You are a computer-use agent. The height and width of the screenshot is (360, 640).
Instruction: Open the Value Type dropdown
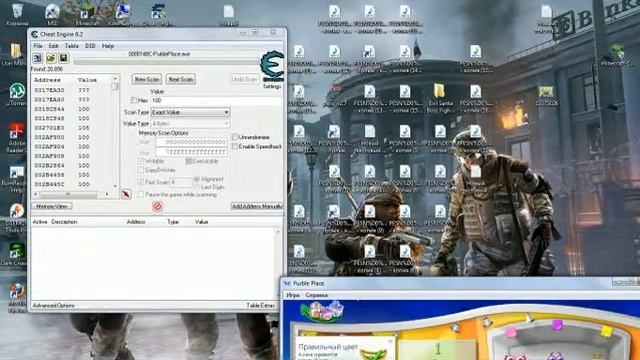coord(190,123)
